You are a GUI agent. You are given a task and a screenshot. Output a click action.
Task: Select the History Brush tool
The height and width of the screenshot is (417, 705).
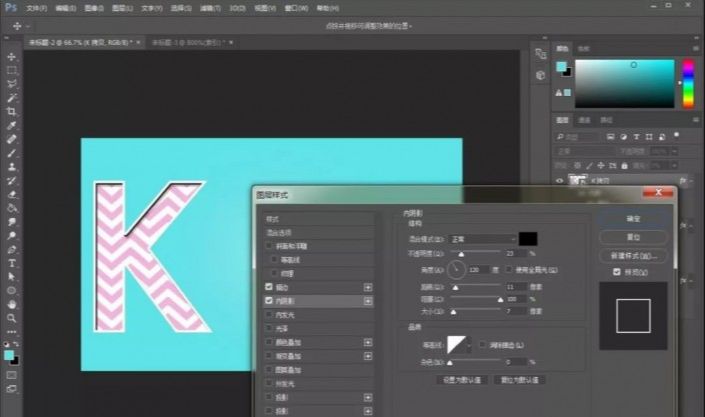pos(12,181)
